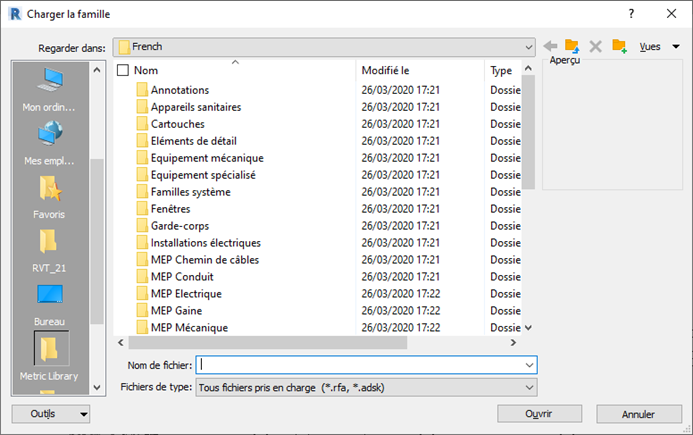Click the Back arrow navigation icon

pyautogui.click(x=550, y=46)
